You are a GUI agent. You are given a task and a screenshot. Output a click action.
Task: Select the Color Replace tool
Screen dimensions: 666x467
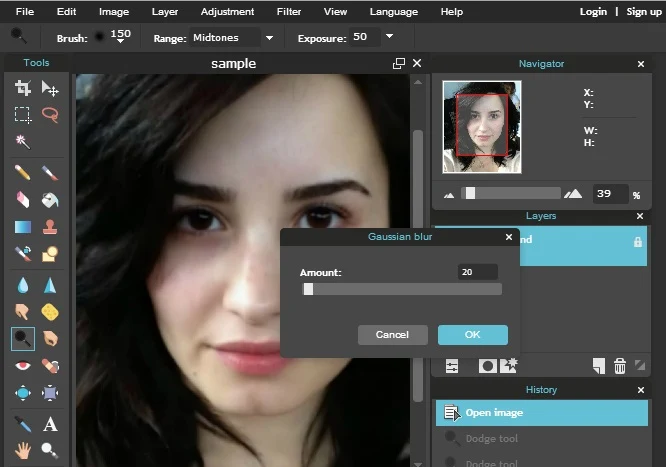coord(23,254)
